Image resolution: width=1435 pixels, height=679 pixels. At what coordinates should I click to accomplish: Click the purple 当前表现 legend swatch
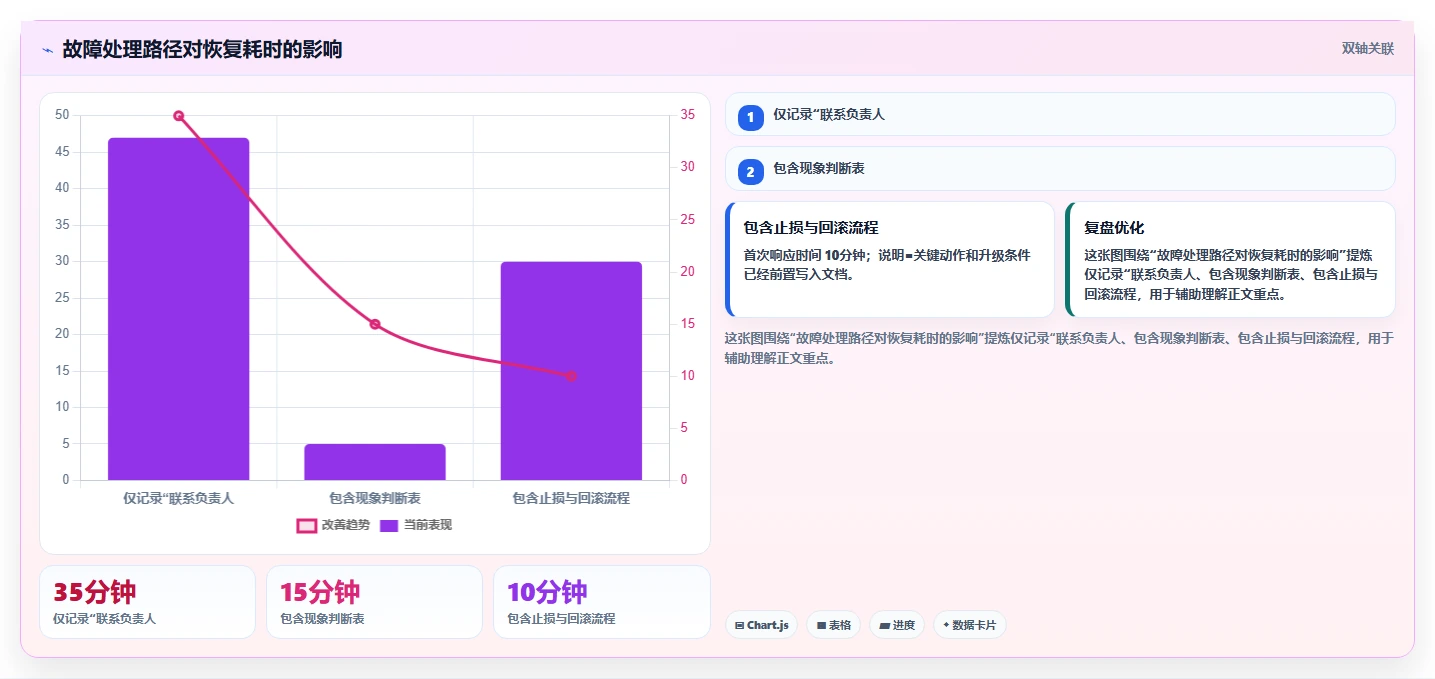pyautogui.click(x=389, y=526)
